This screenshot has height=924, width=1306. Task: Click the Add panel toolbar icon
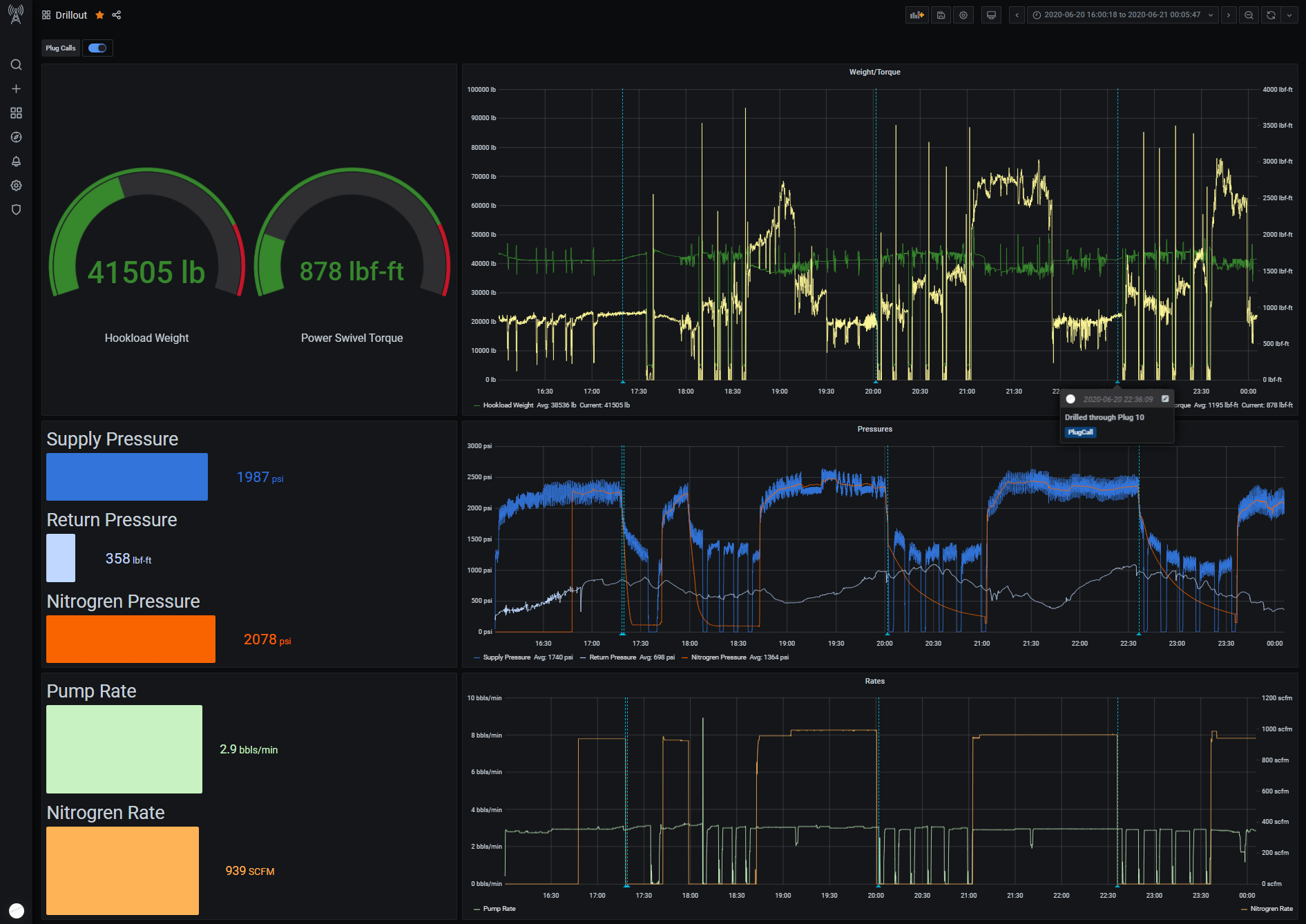pyautogui.click(x=916, y=15)
